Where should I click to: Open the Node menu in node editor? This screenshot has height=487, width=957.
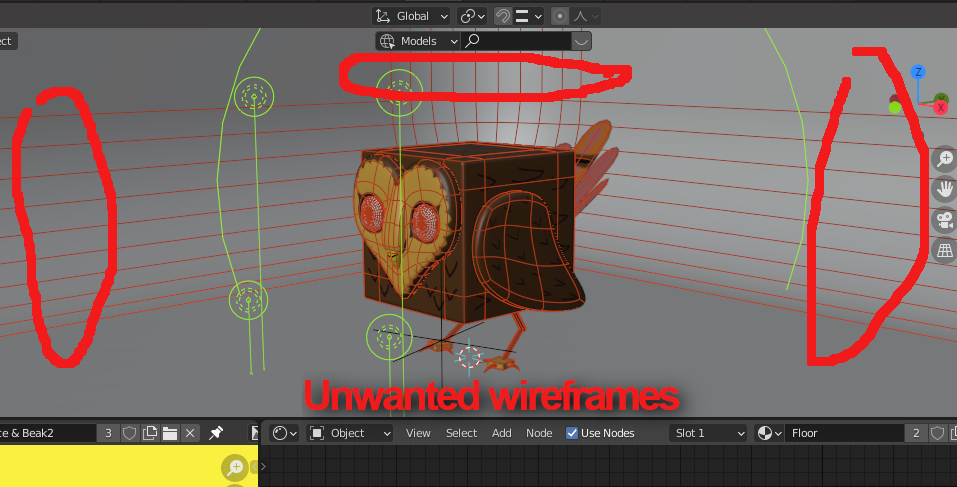[539, 433]
